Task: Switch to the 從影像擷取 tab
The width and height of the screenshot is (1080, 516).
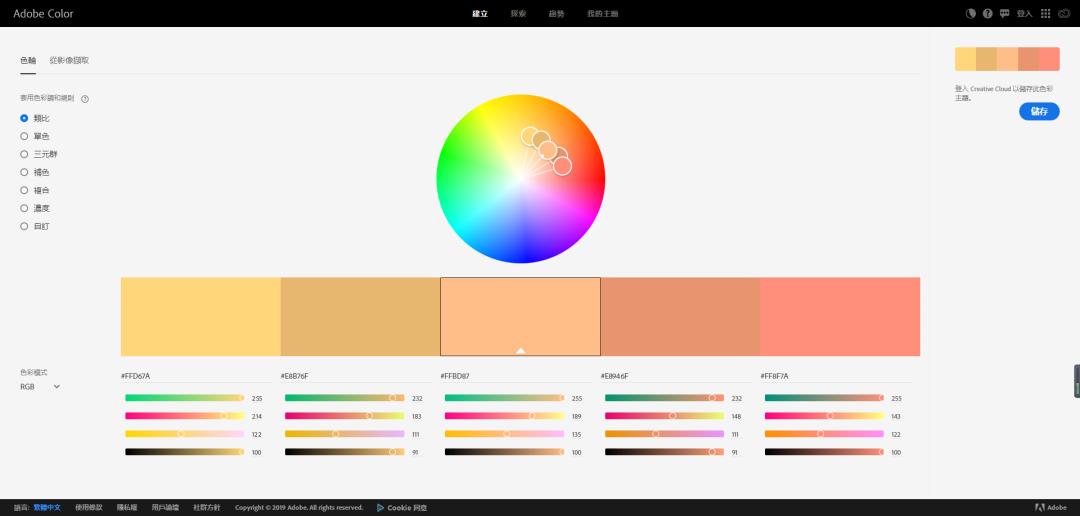Action: coord(69,61)
